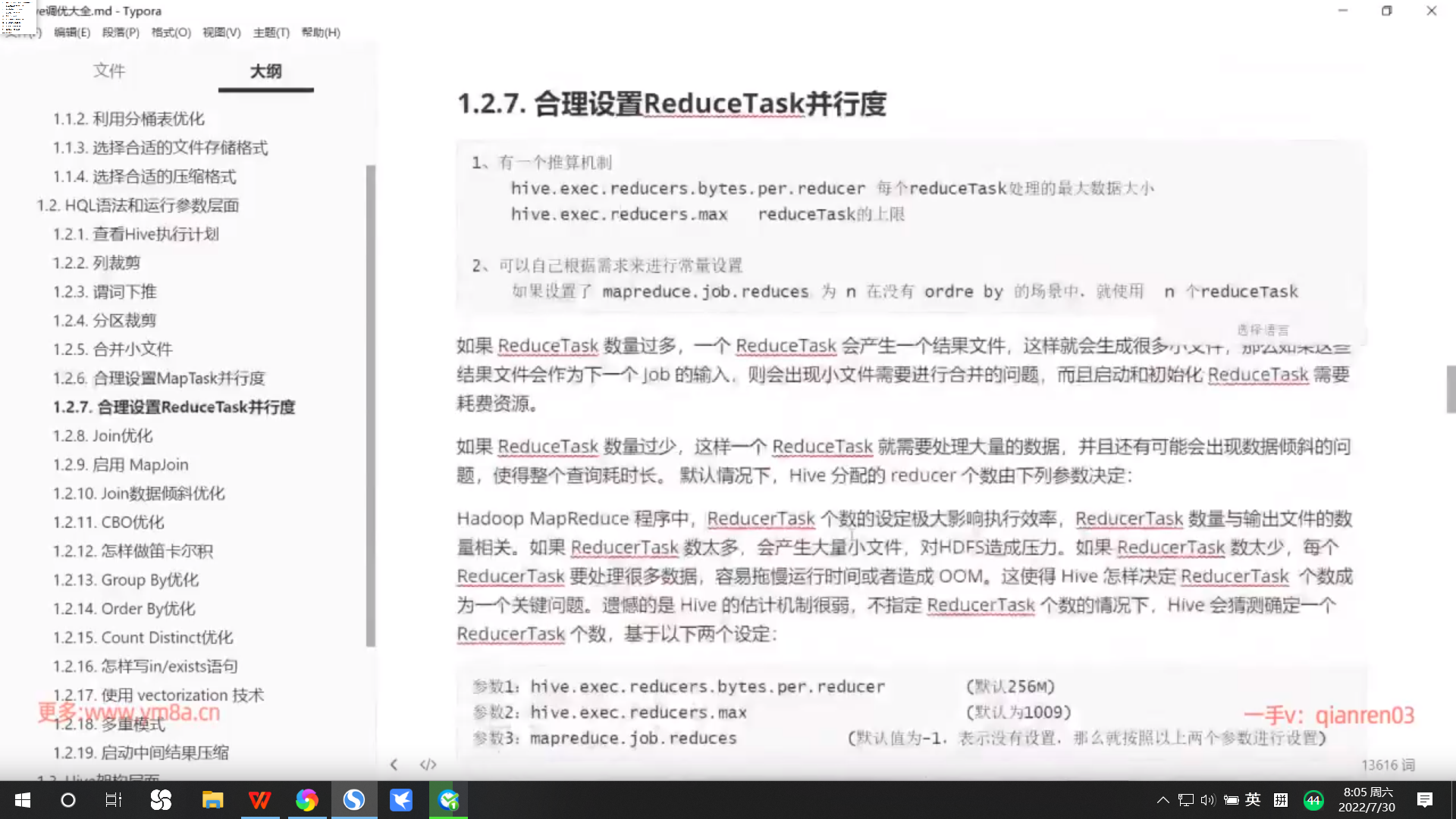This screenshot has height=819, width=1456.
Task: Open the Task View icon
Action: [114, 800]
